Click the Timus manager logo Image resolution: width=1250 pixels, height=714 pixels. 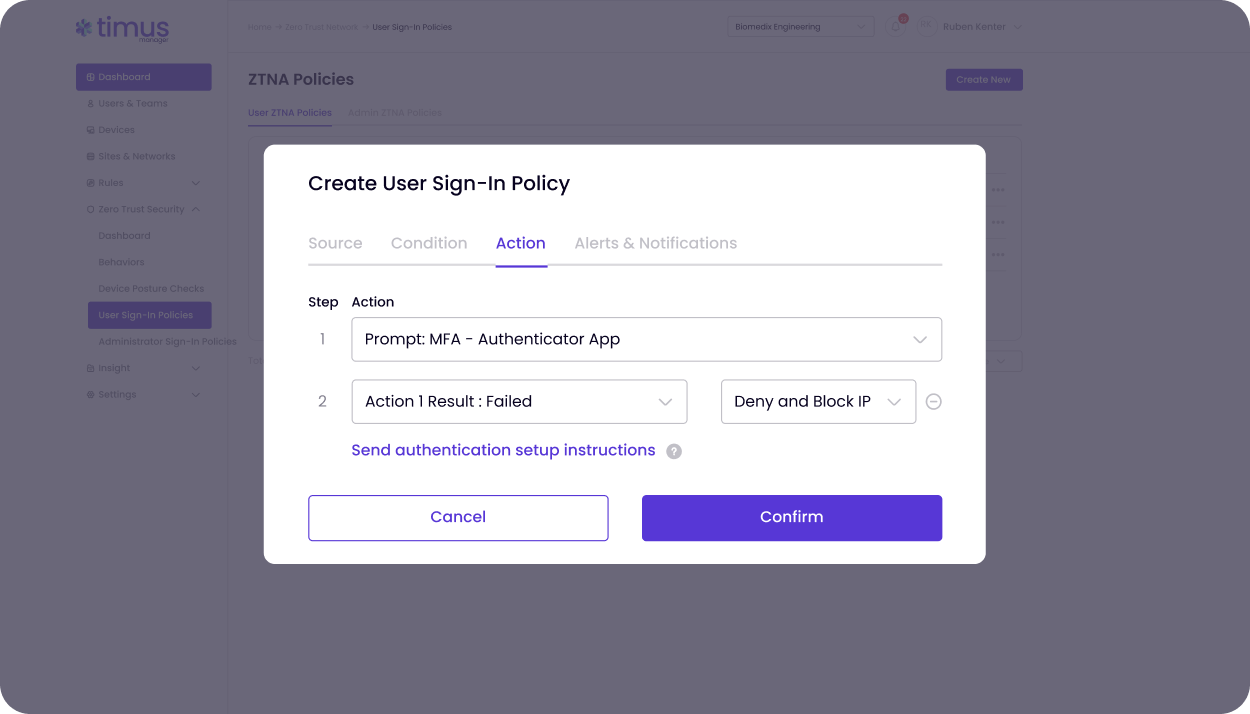click(122, 29)
